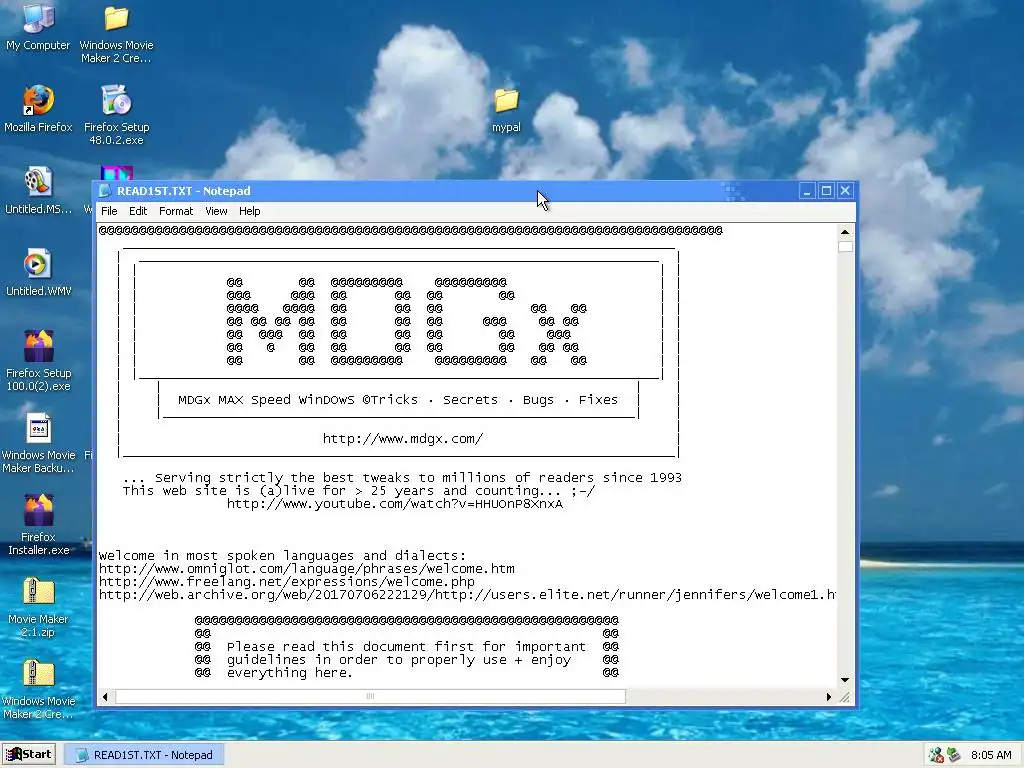Select Firefox Setup 100.0(2).exe icon
Image resolution: width=1024 pixels, height=768 pixels.
(x=38, y=361)
